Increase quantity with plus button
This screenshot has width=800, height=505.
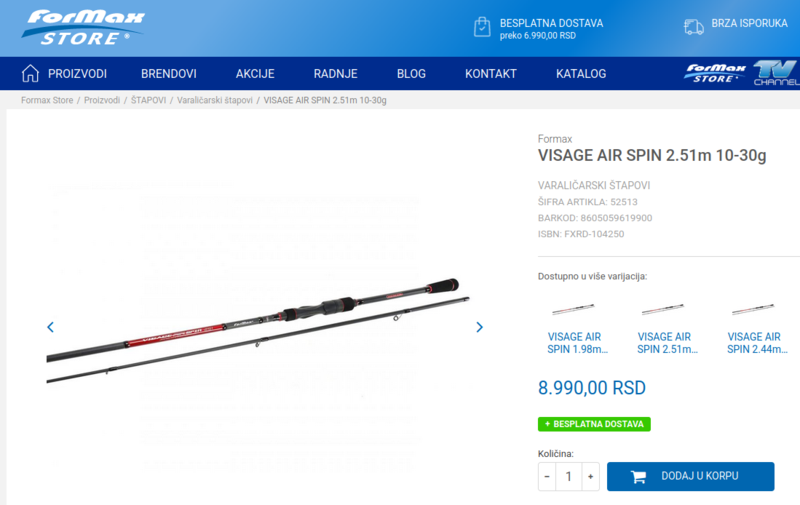(590, 476)
